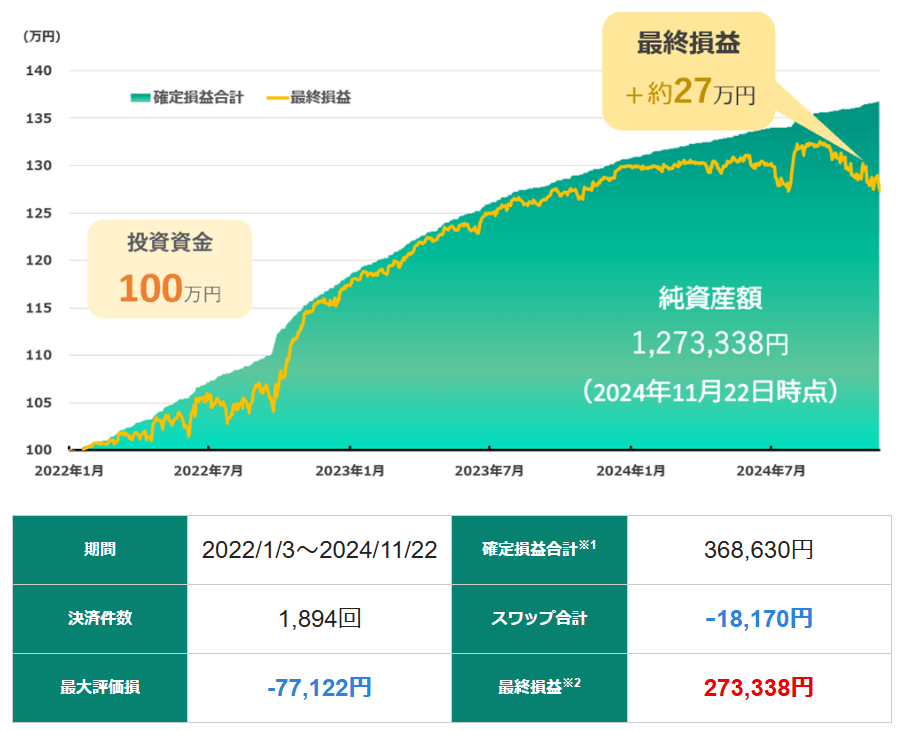Screen dimensions: 901x731
Task: Click x-axis label 2022年1月
Action: 69,471
